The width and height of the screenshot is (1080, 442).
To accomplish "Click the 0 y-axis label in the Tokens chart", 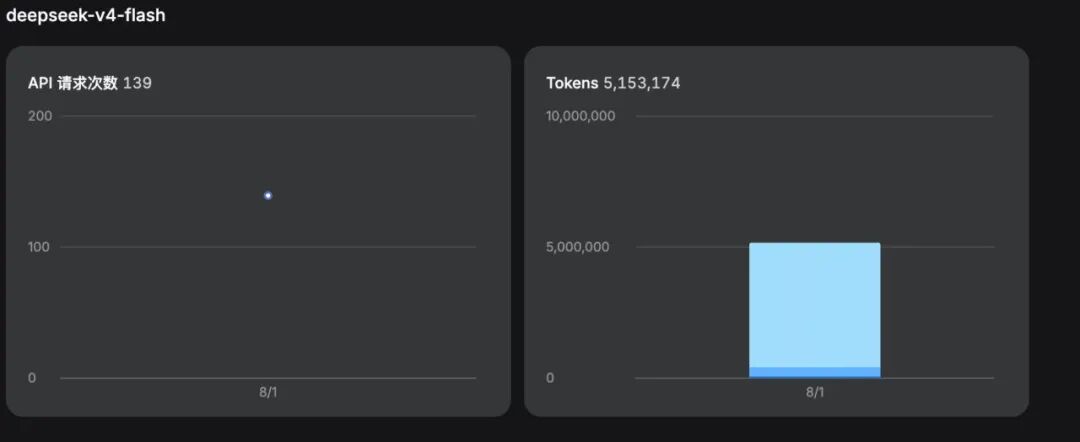I will point(550,378).
